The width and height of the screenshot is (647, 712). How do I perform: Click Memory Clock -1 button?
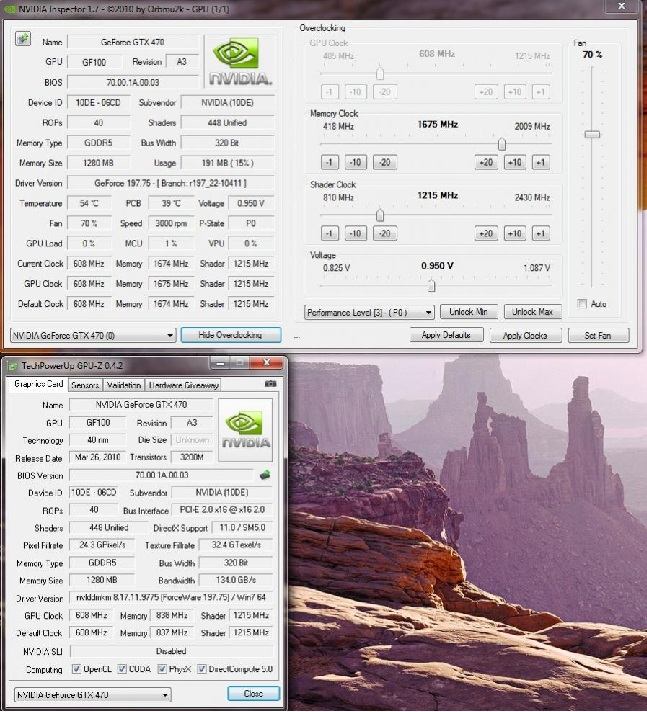point(330,162)
